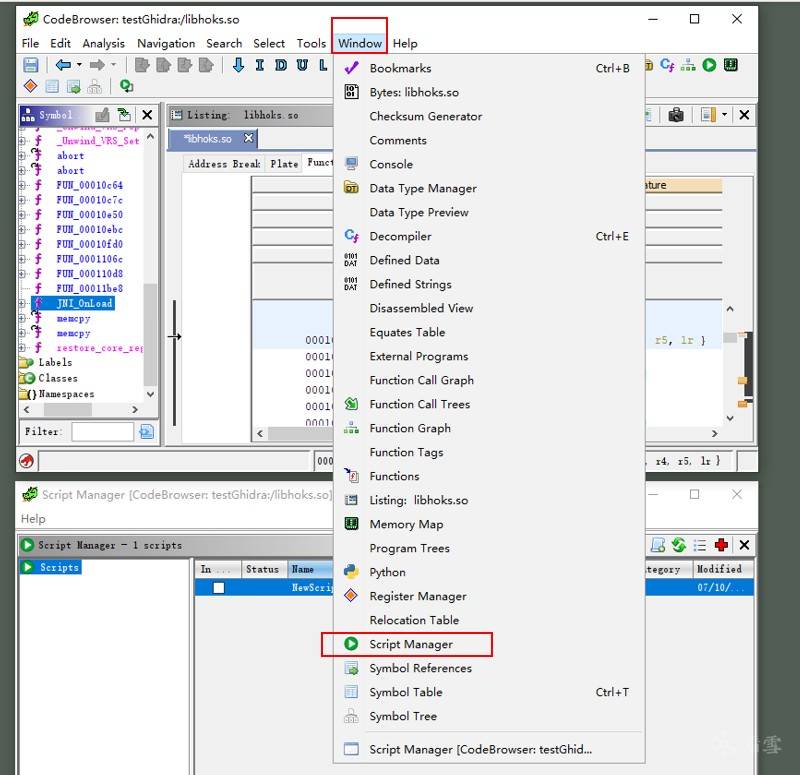800x775 pixels.
Task: Click the script directories list icon
Action: tap(700, 545)
